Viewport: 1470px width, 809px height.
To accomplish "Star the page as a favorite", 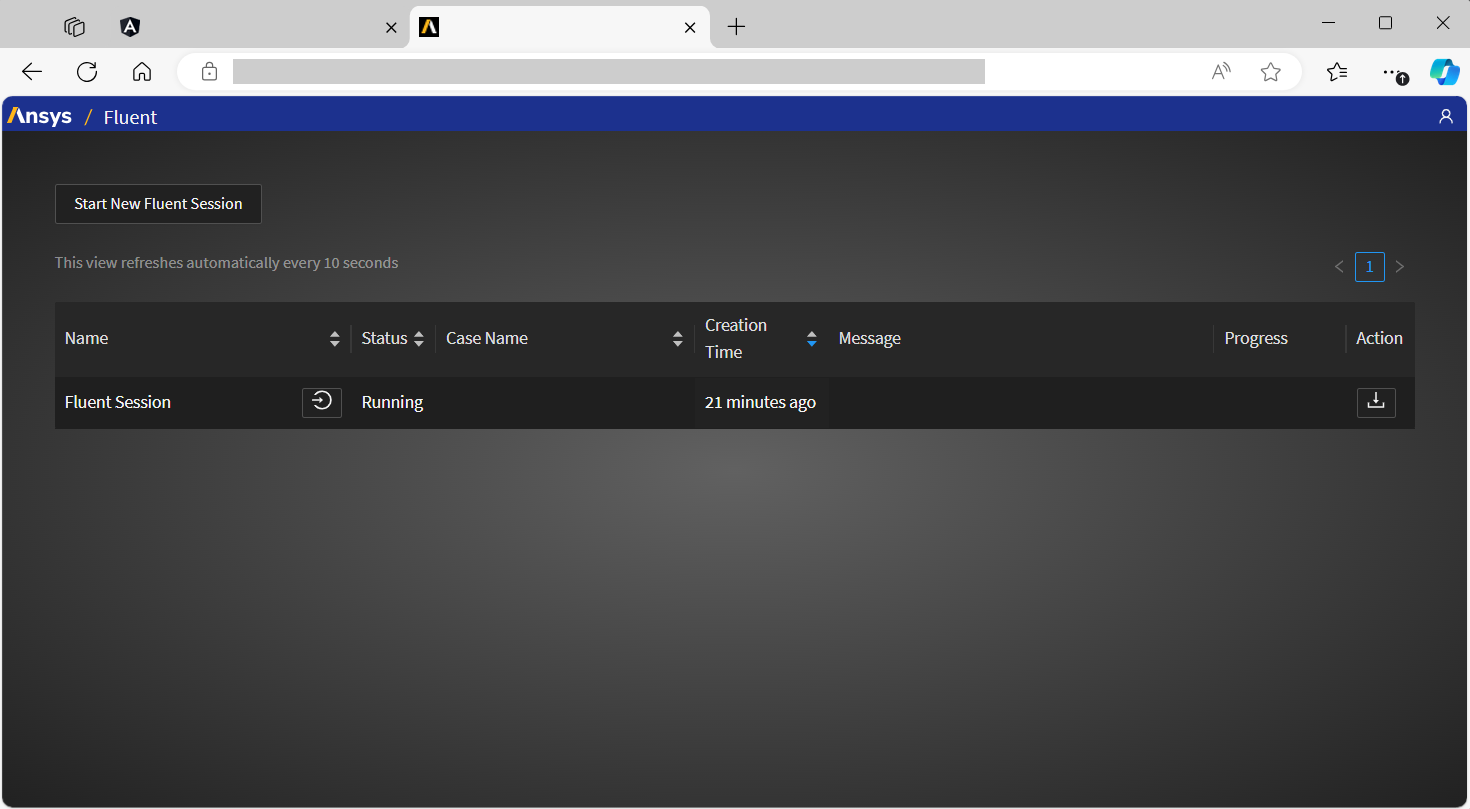I will point(1270,71).
